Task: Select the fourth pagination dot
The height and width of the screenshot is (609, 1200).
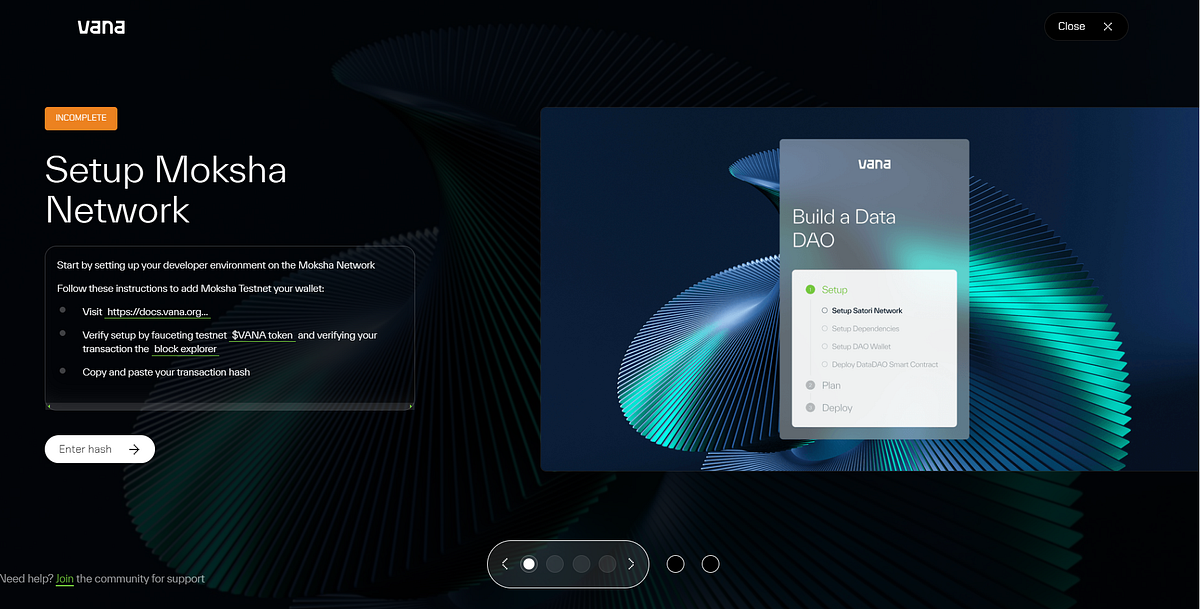Action: tap(606, 564)
